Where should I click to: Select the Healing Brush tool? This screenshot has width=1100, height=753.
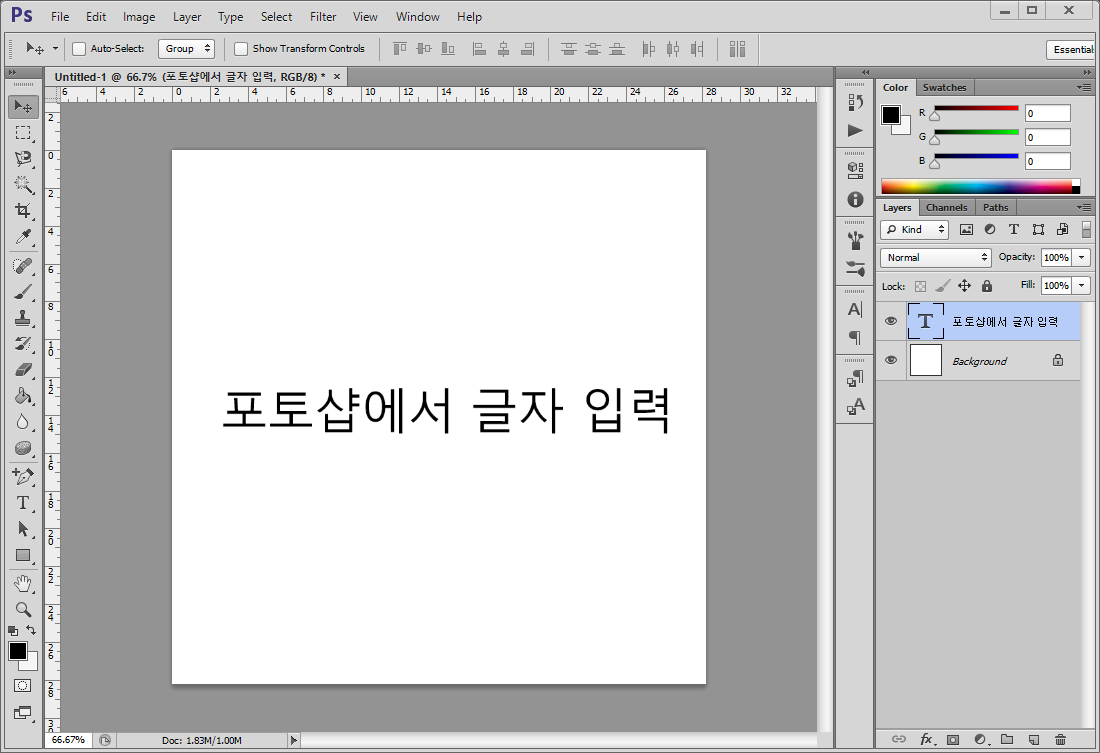[23, 266]
